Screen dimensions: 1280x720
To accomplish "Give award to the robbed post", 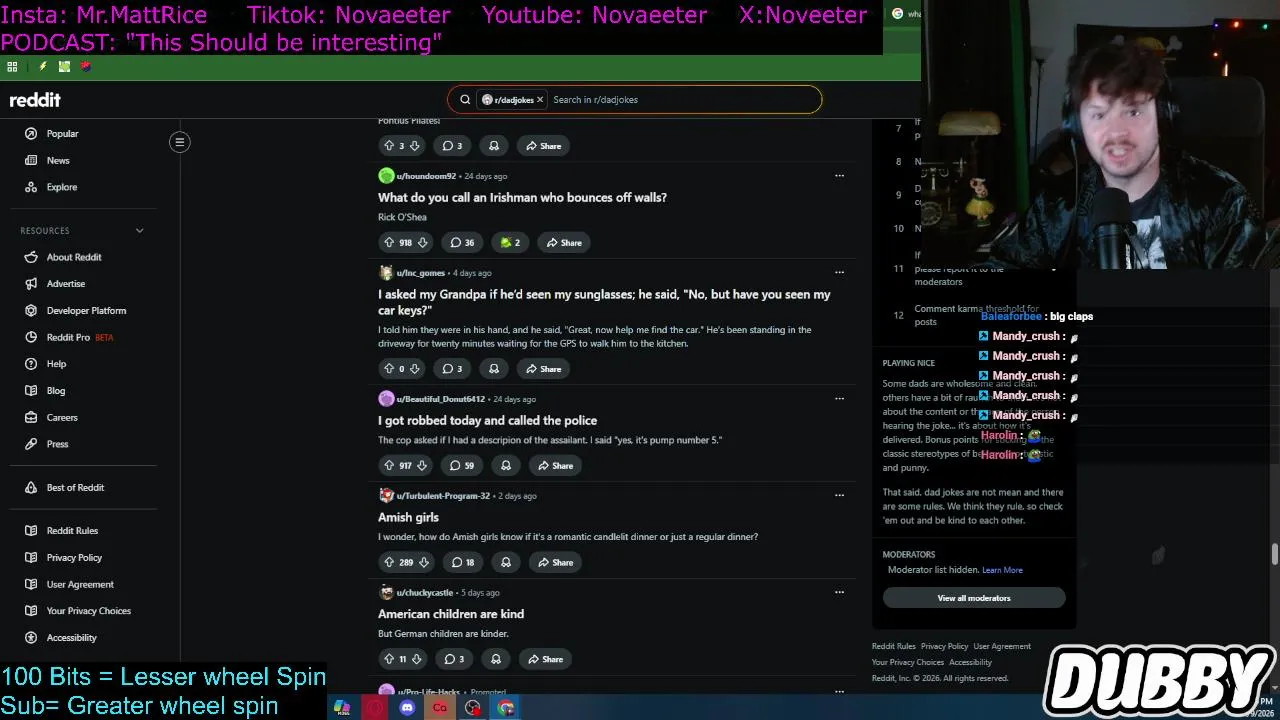I will (506, 465).
